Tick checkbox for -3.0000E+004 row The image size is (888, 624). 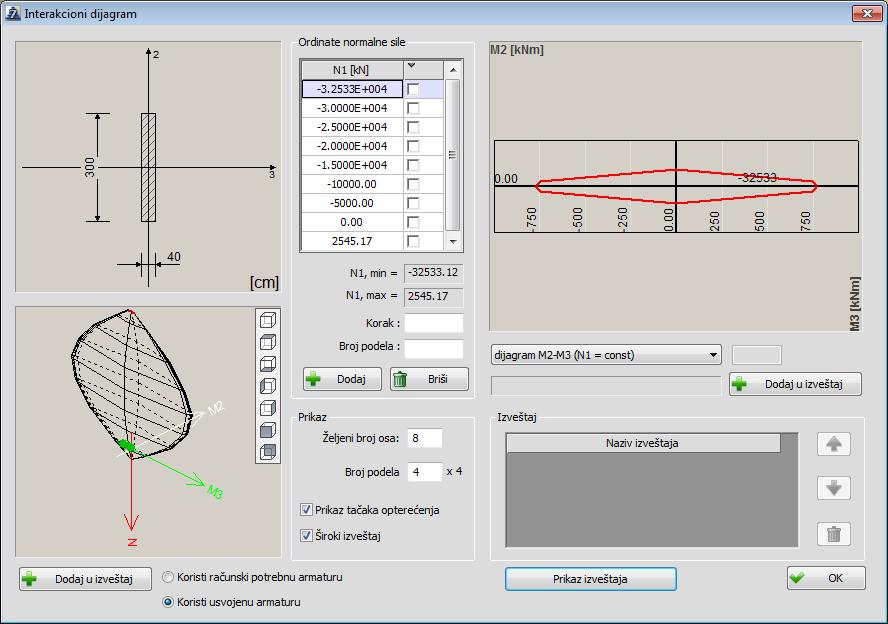(413, 108)
